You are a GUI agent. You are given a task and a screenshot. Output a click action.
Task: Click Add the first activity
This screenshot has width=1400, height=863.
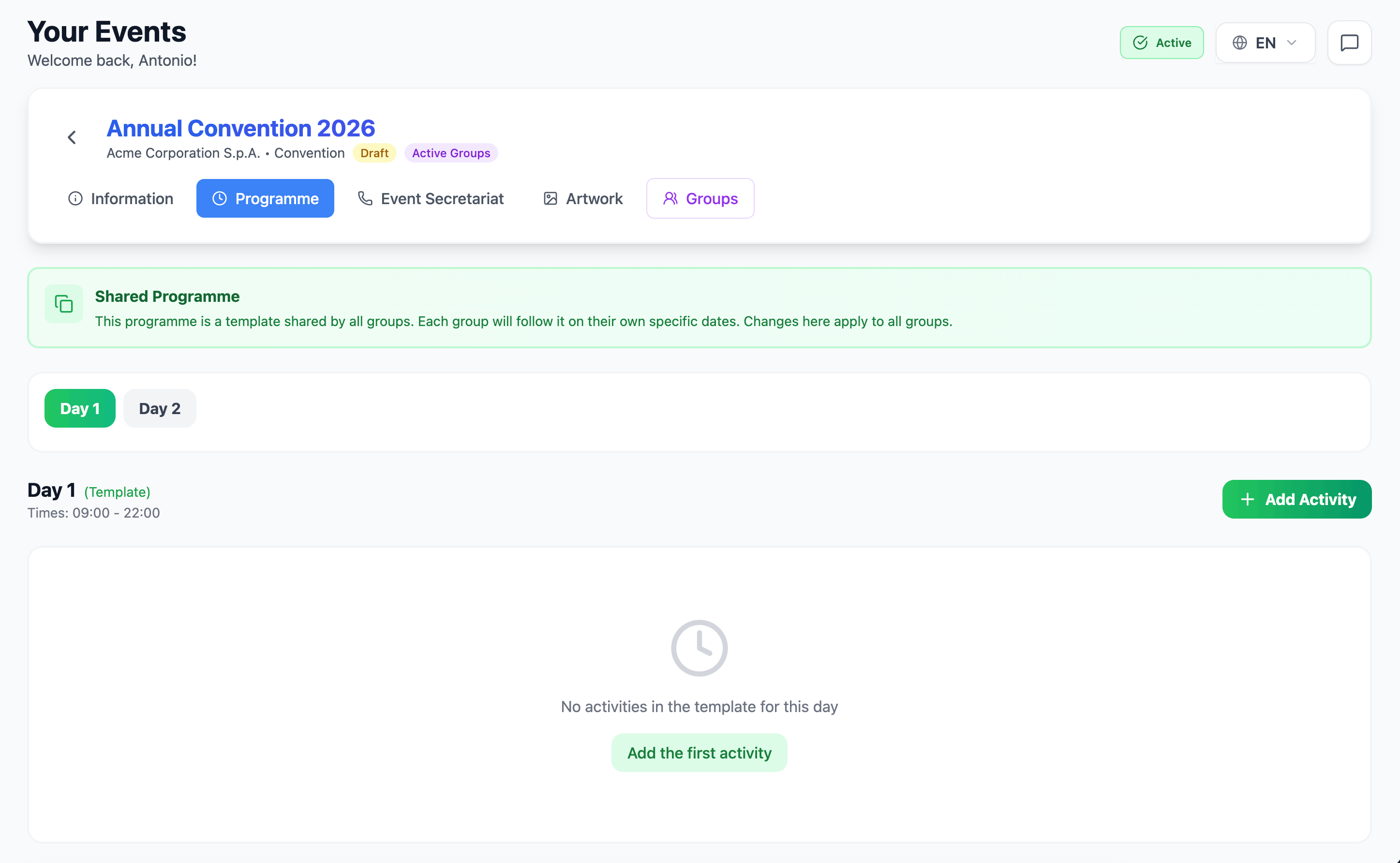pyautogui.click(x=699, y=753)
